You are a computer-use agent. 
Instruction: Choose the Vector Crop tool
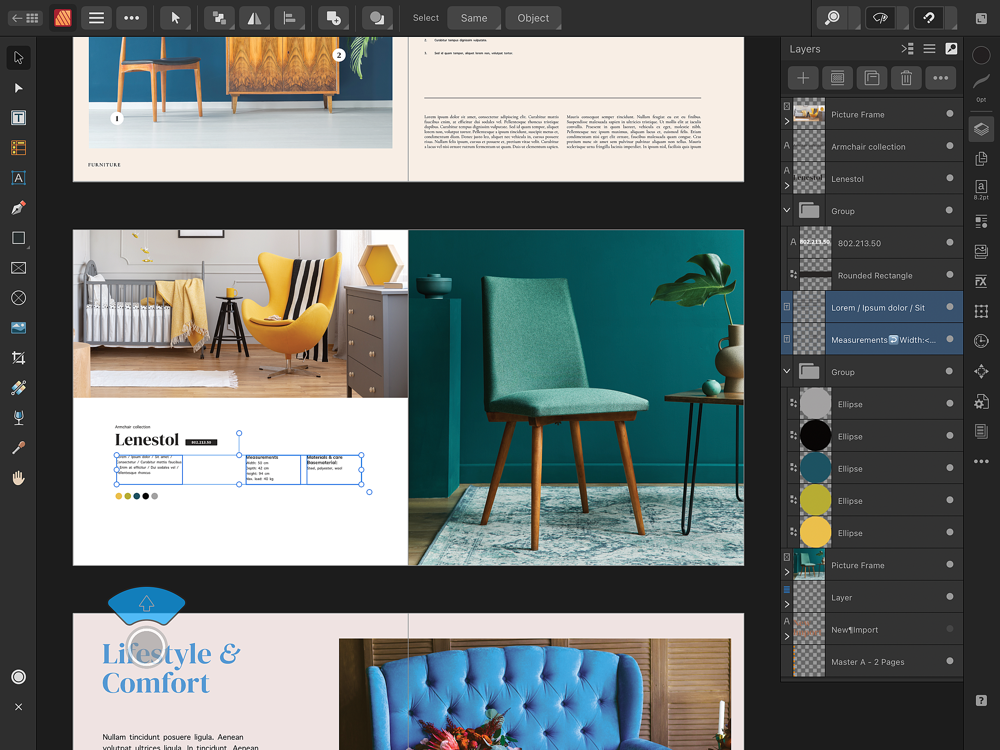(18, 358)
